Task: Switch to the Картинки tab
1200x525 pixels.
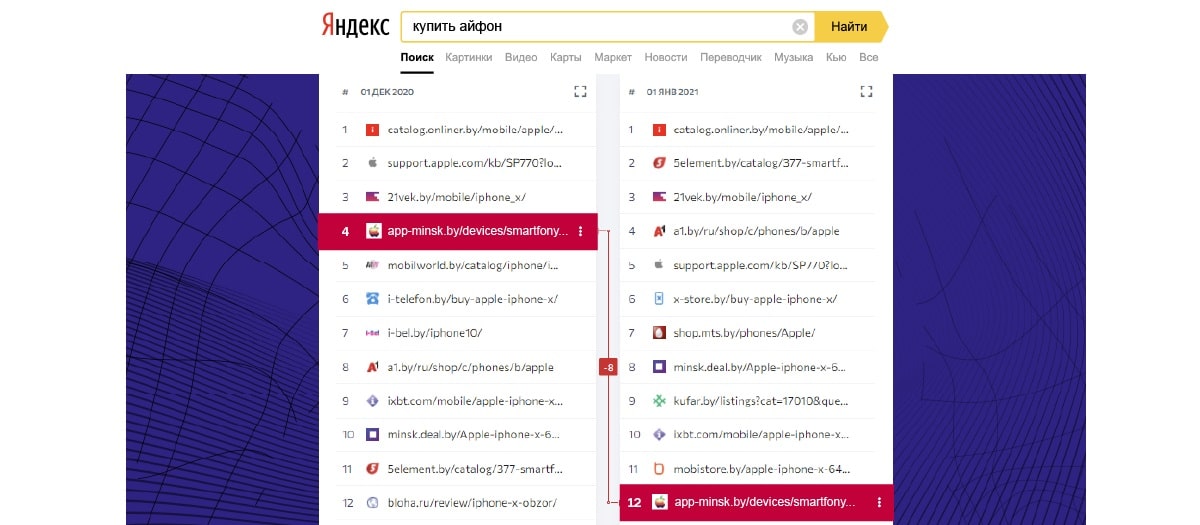Action: point(469,57)
